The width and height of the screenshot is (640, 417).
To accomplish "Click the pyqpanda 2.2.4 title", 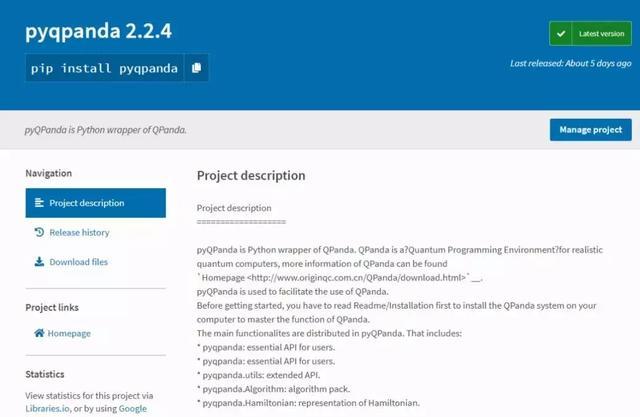I will [98, 31].
